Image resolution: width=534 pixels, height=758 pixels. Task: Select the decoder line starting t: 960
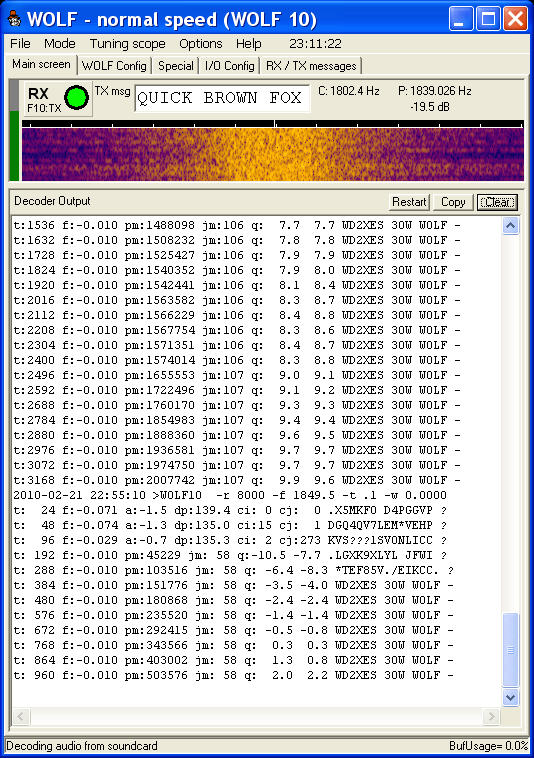point(233,675)
